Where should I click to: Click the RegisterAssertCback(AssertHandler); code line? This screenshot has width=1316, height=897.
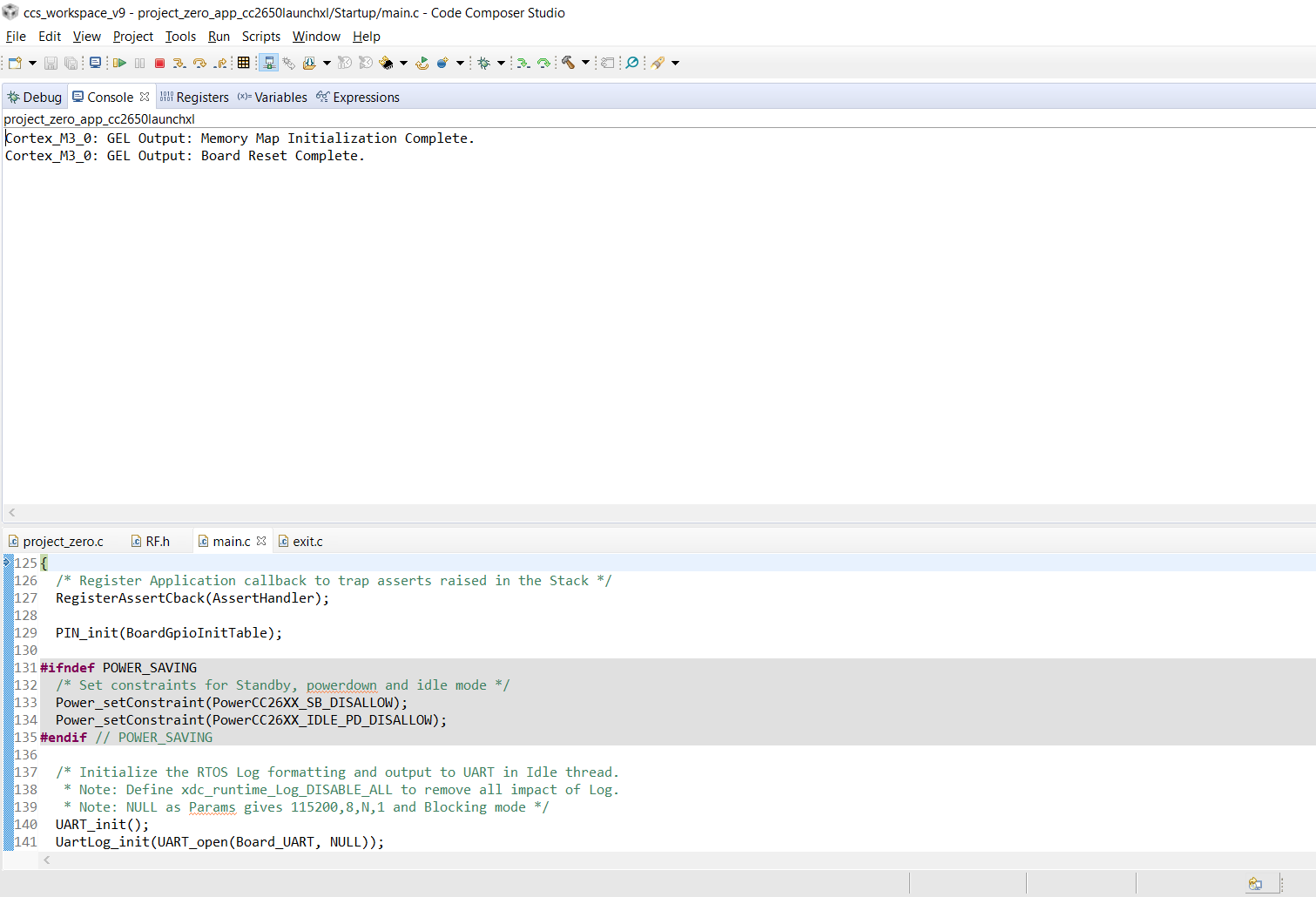pos(192,598)
